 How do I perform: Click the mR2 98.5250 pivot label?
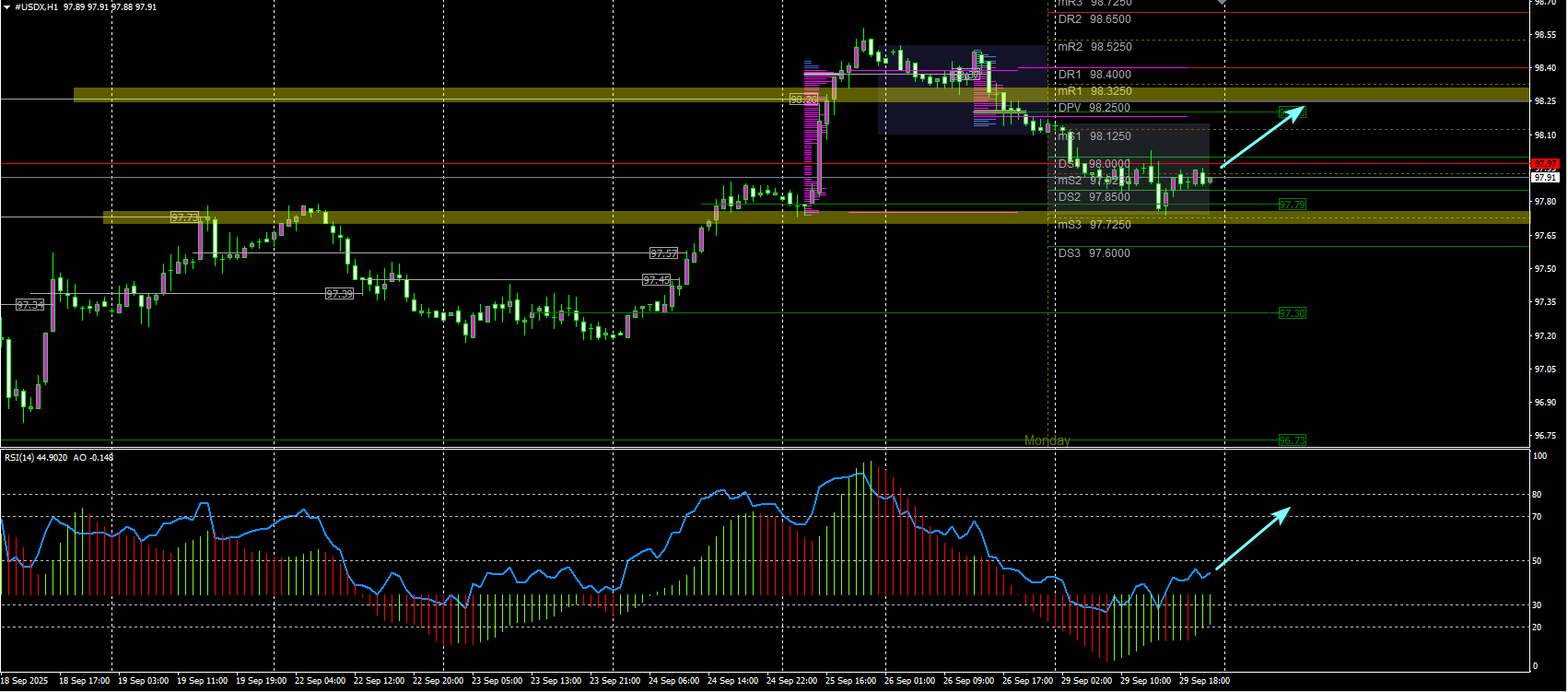coord(1094,47)
